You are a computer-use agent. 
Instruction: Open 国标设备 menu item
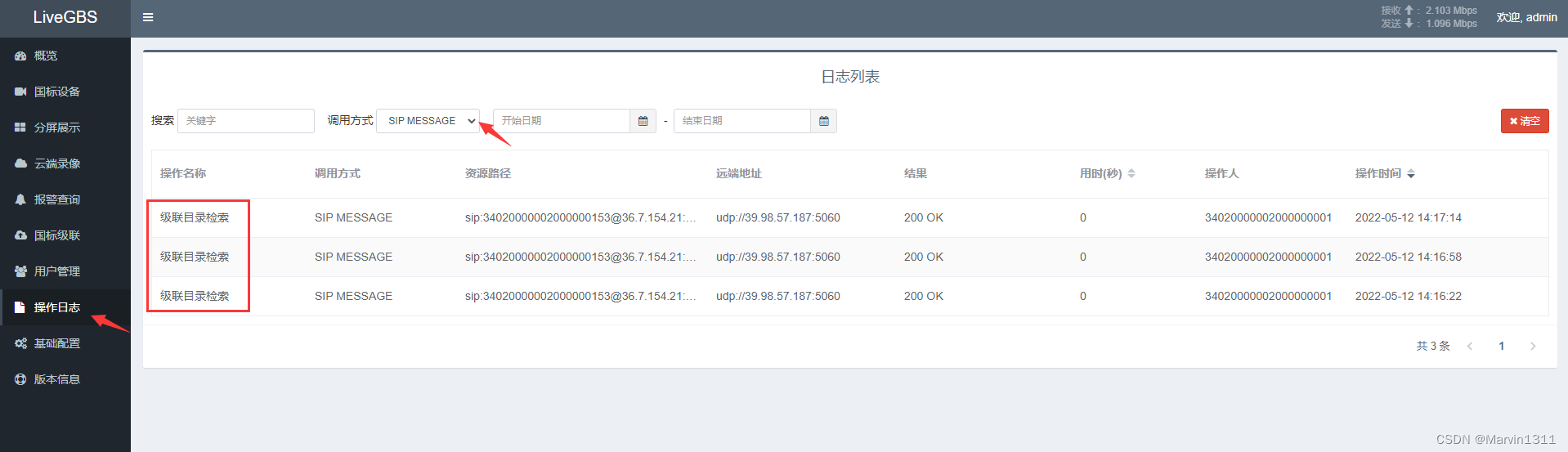click(65, 92)
